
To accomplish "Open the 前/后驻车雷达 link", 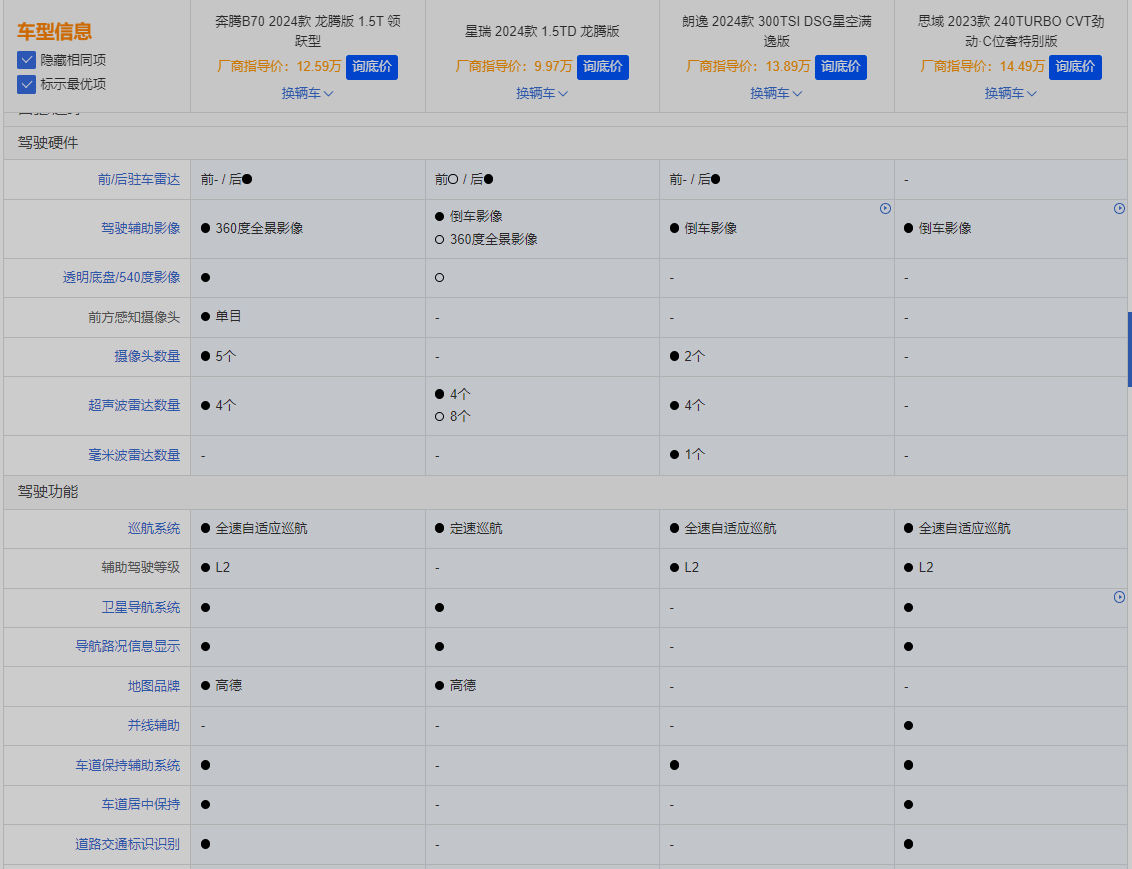I will [139, 179].
